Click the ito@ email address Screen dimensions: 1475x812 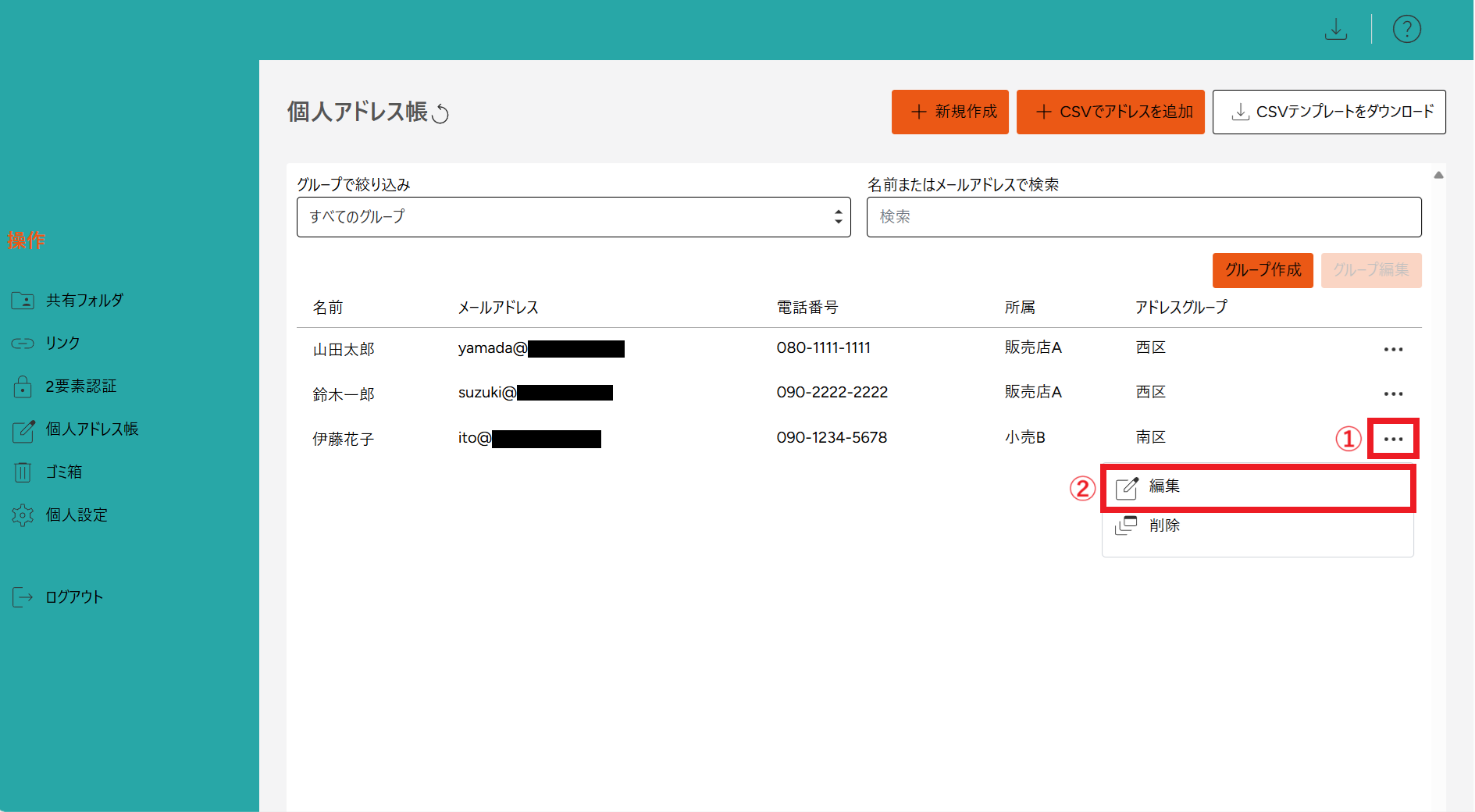tap(529, 438)
